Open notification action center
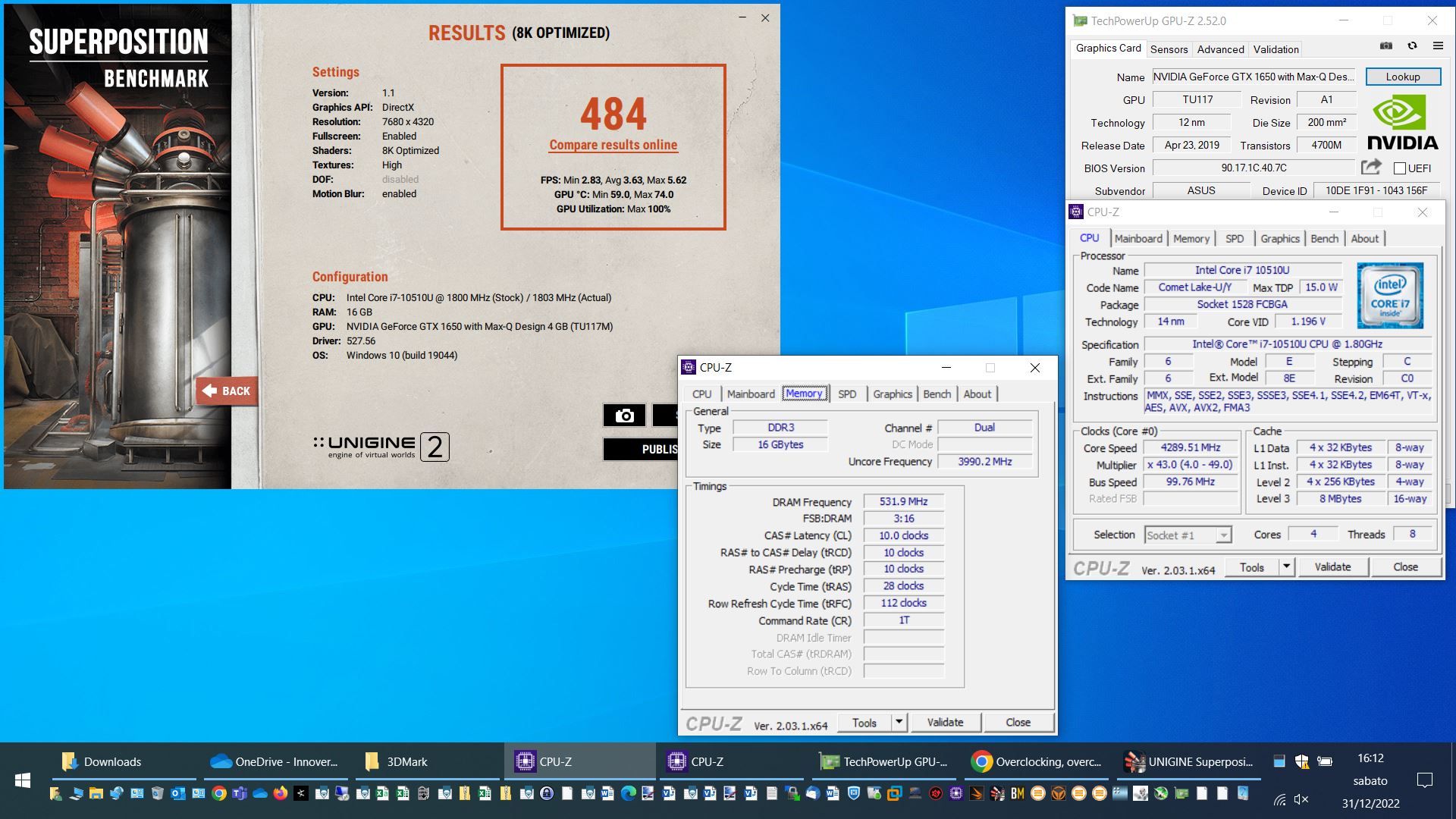Screen dimensions: 1456x819 (x=1425, y=780)
